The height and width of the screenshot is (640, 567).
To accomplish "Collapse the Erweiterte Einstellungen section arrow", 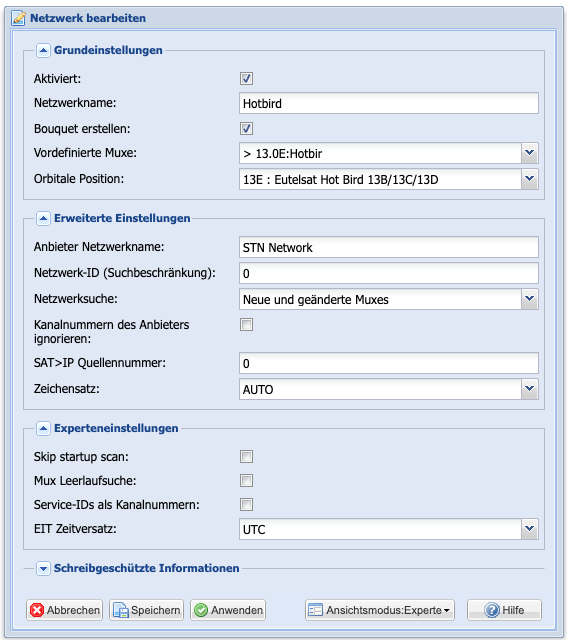I will click(43, 219).
